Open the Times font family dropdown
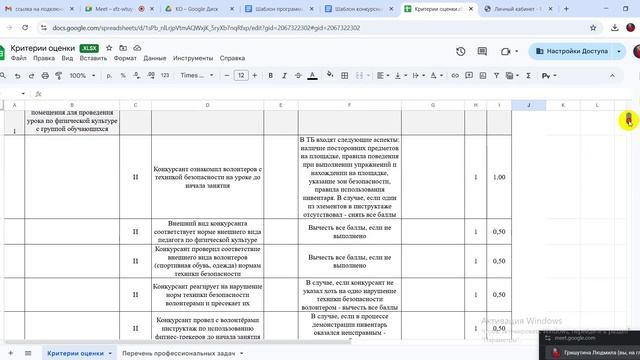 pos(197,76)
